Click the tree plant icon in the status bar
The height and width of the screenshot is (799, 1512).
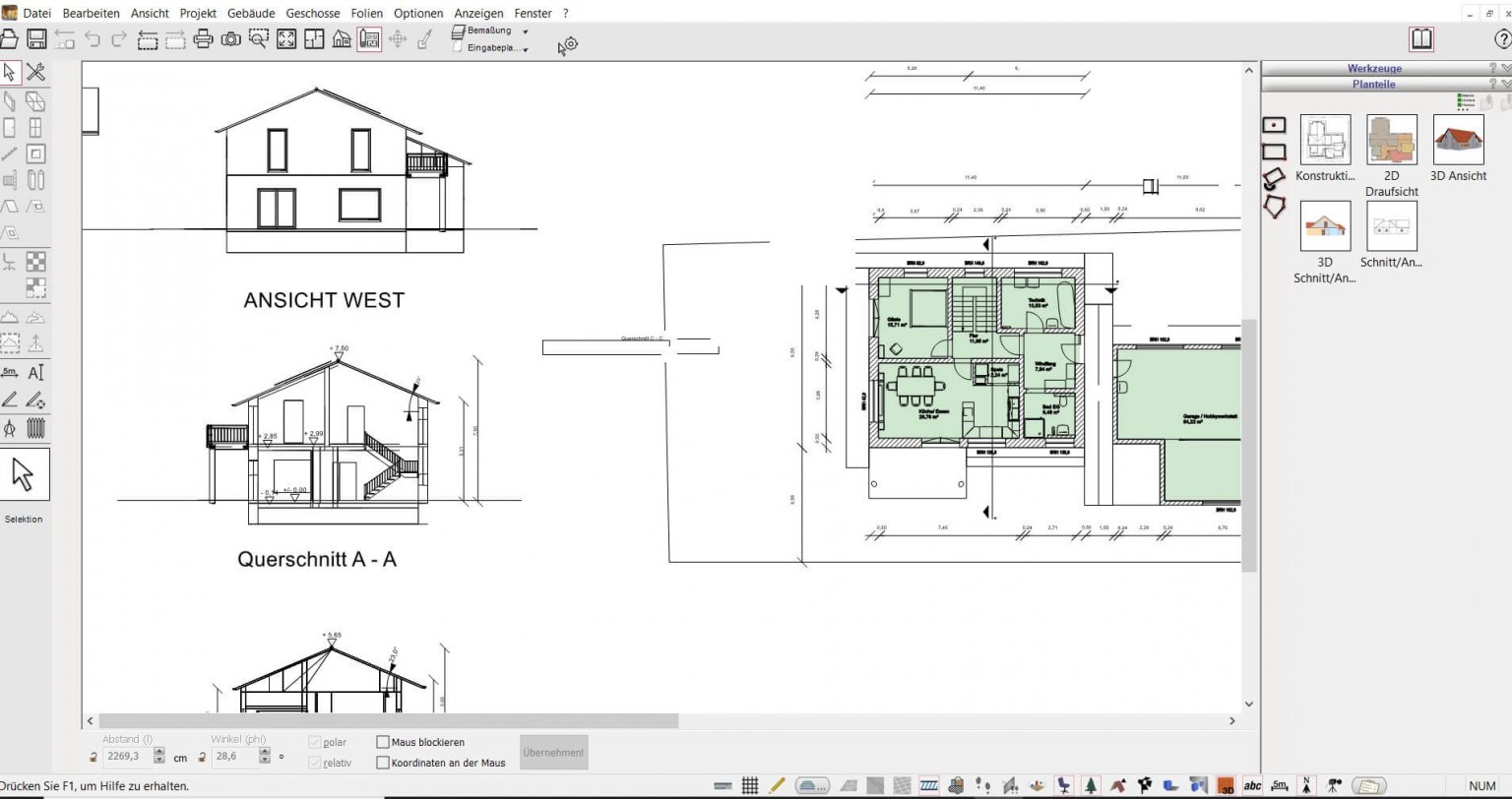pos(1091,785)
